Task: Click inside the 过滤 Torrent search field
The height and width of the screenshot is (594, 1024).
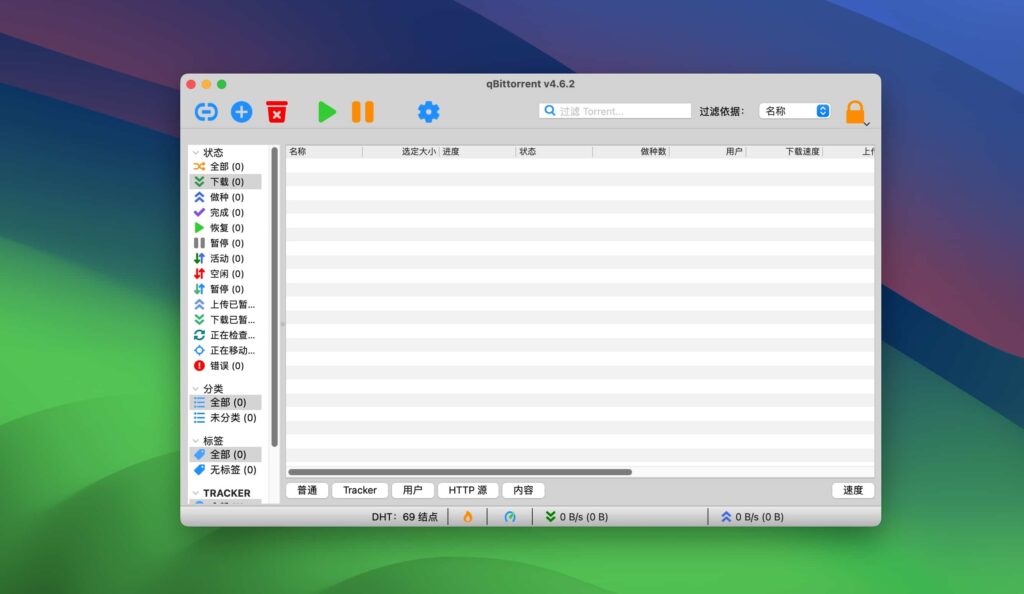Action: (614, 110)
